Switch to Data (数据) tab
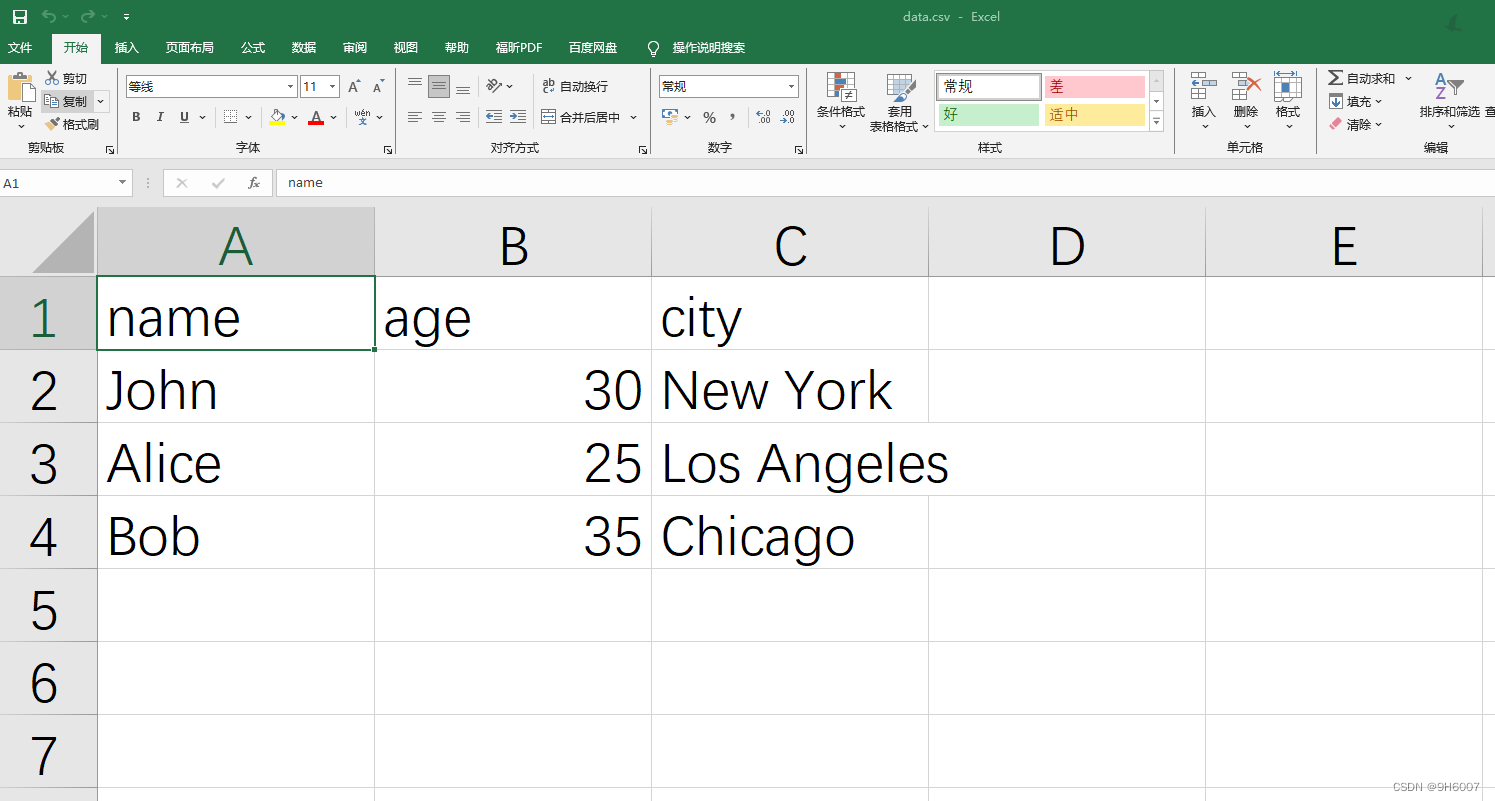Viewport: 1495px width, 801px height. coord(304,48)
